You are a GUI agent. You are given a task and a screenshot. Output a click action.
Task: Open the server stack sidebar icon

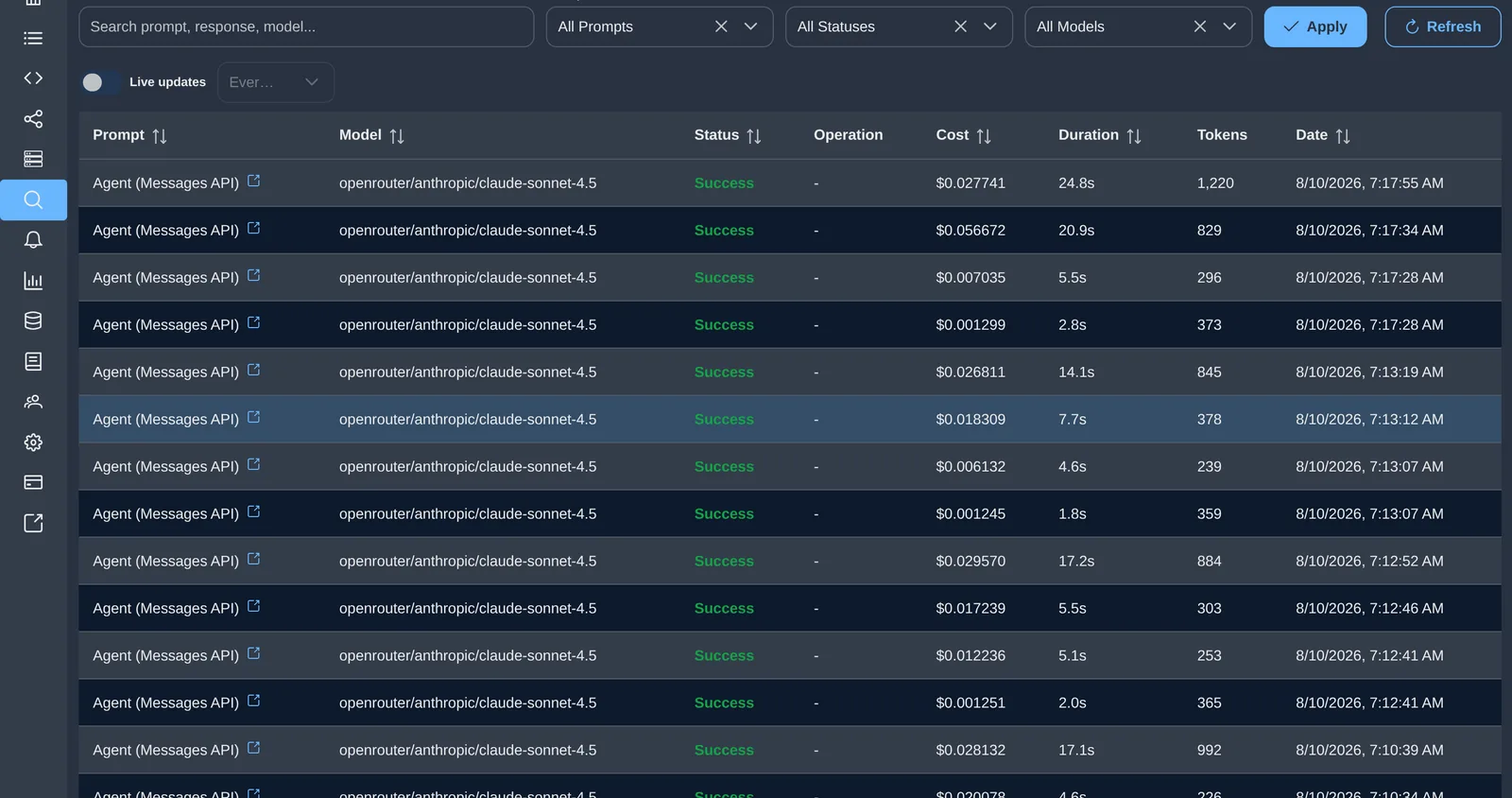pyautogui.click(x=33, y=159)
